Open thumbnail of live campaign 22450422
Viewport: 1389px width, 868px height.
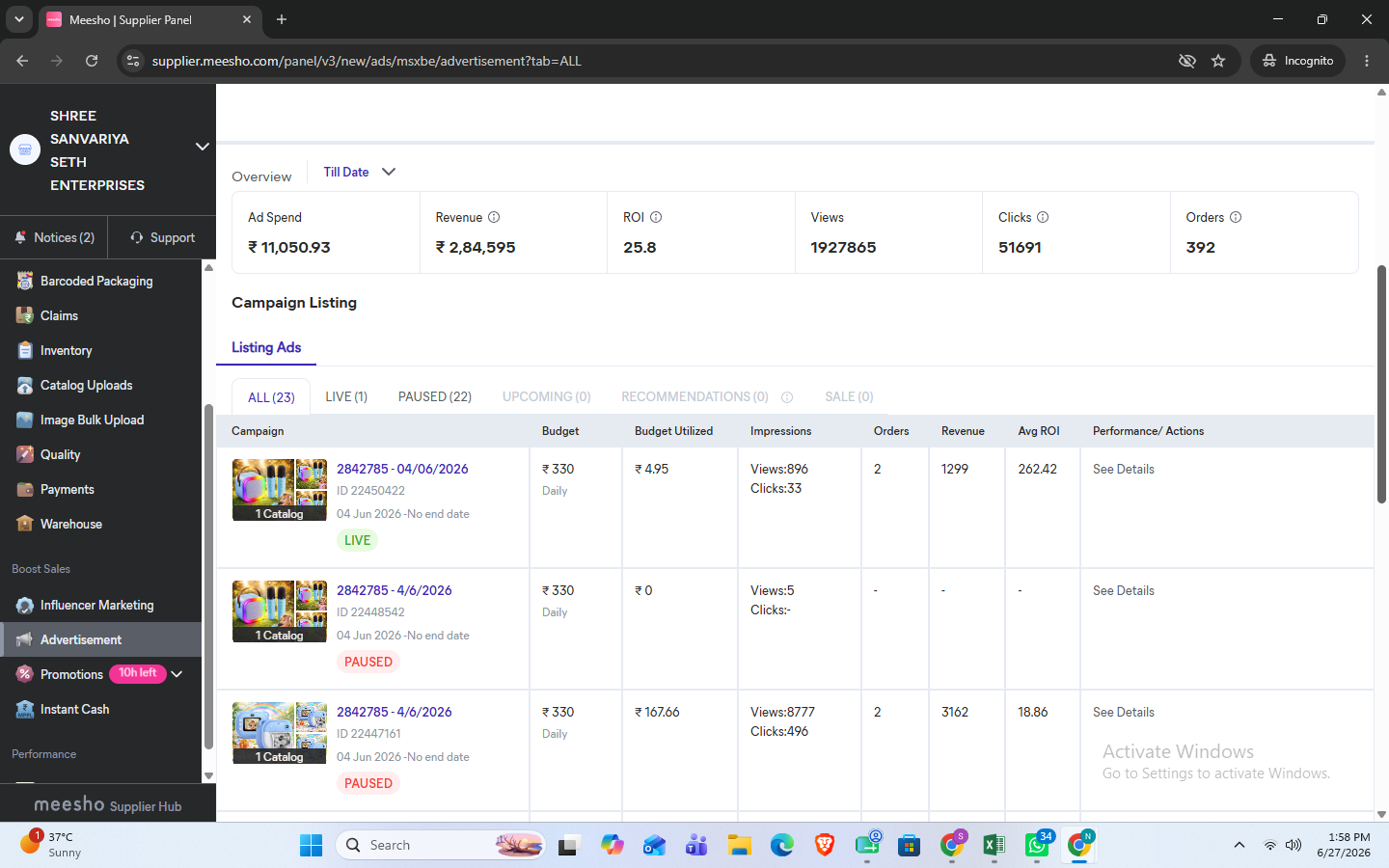coord(280,490)
